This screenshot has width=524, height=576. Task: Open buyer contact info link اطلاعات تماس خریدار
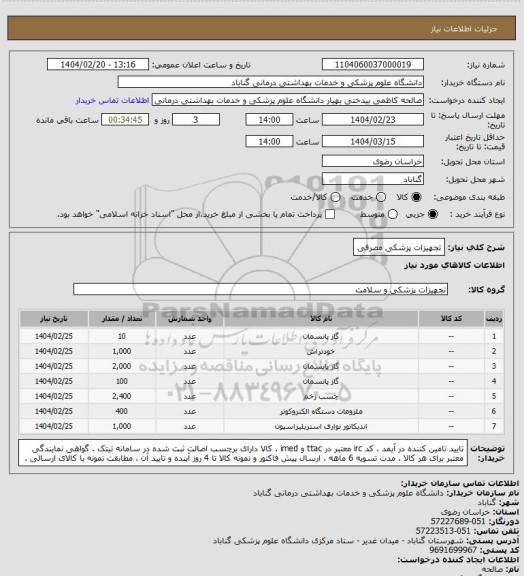coord(112,100)
